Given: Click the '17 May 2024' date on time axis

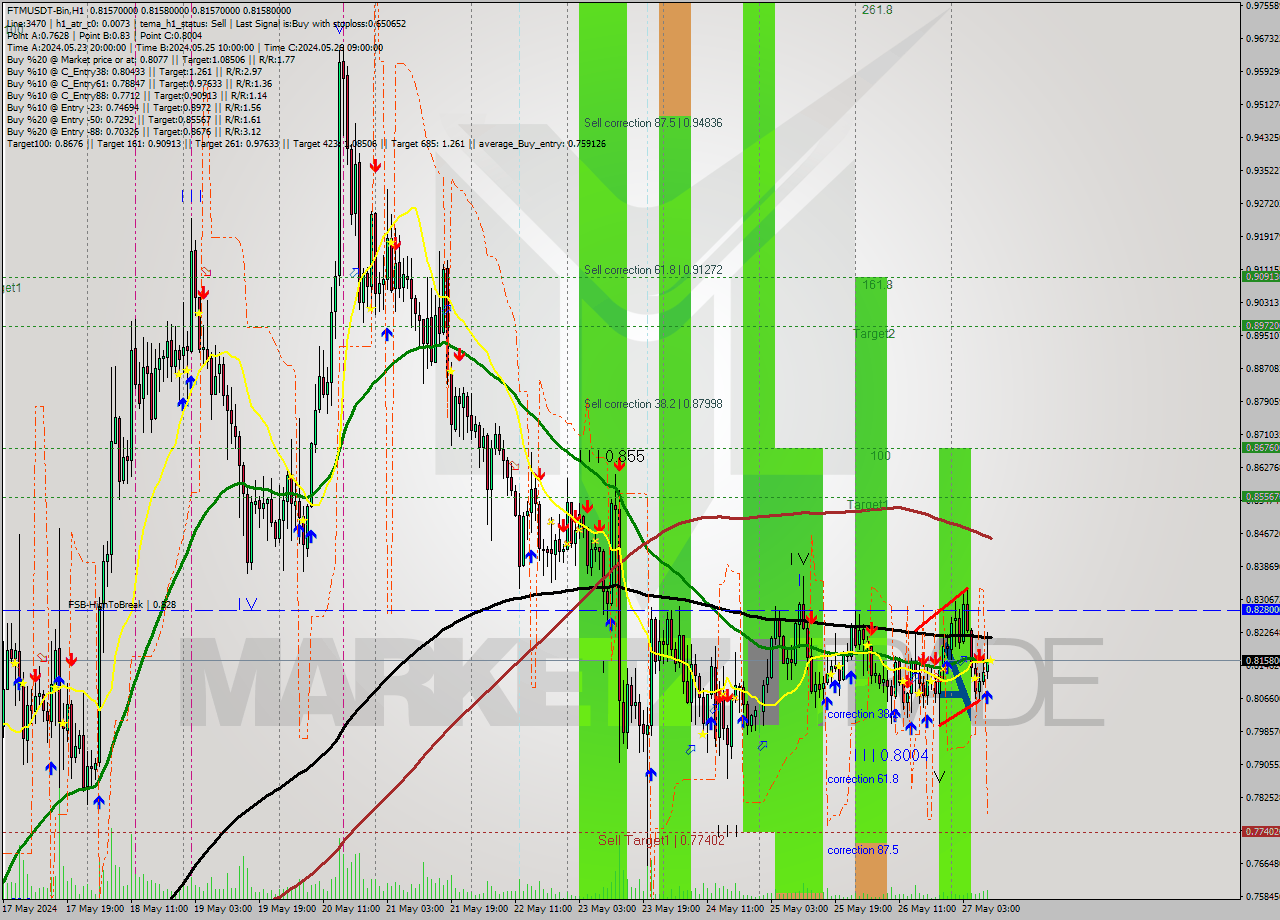Looking at the screenshot, I should (30, 909).
